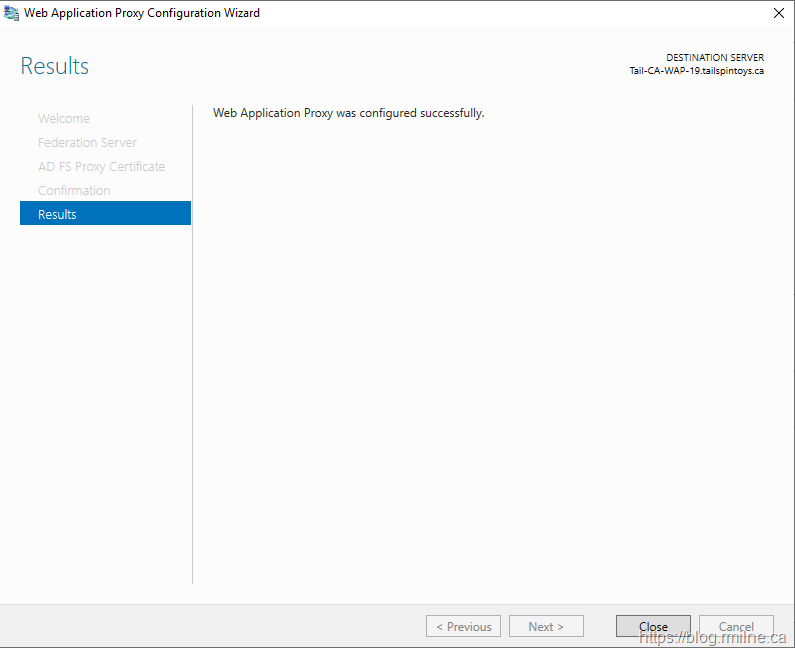Click the empty area below the success message

click(x=480, y=350)
